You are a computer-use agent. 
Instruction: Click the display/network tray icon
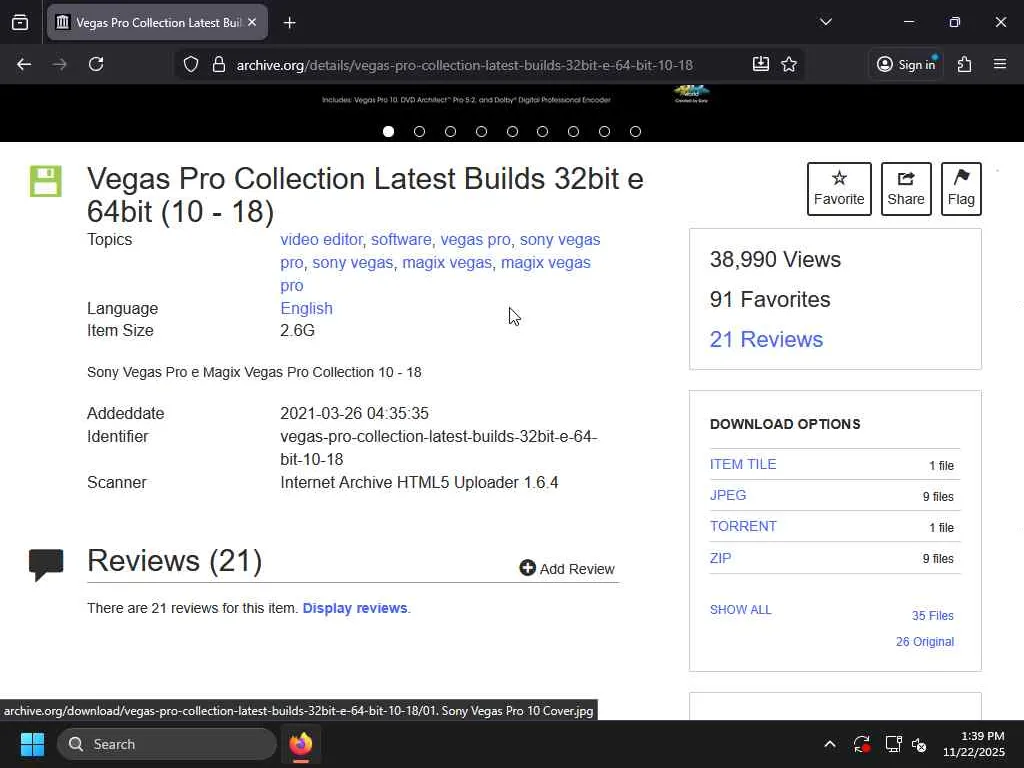coord(893,744)
